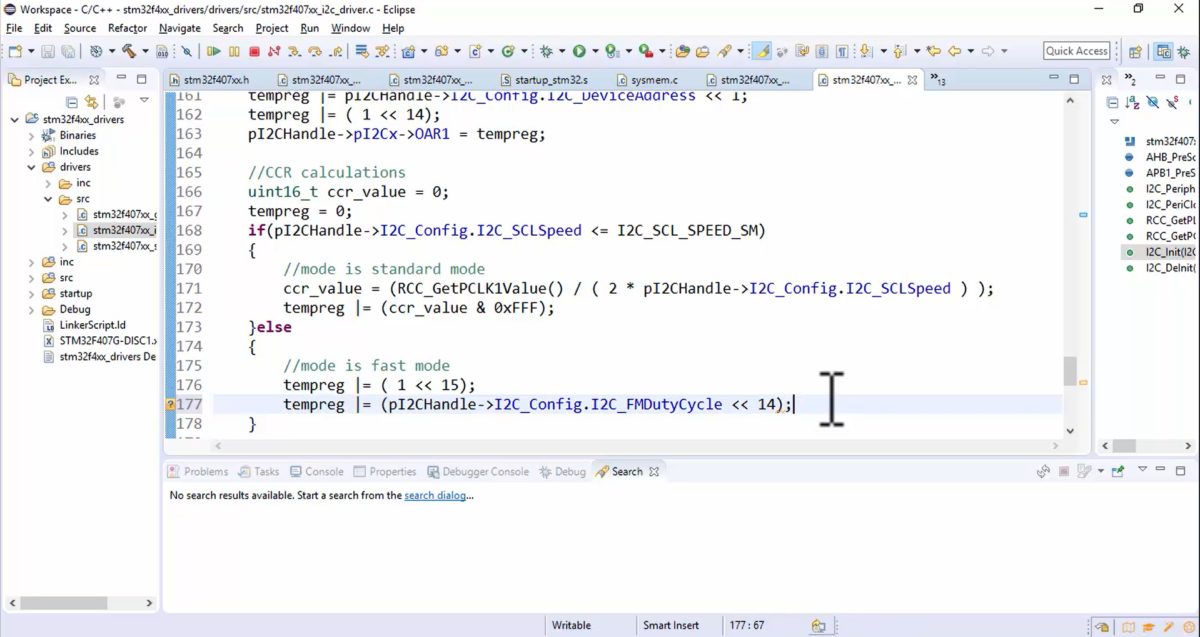Click the hammer Build icon
The image size is (1200, 637).
(129, 51)
